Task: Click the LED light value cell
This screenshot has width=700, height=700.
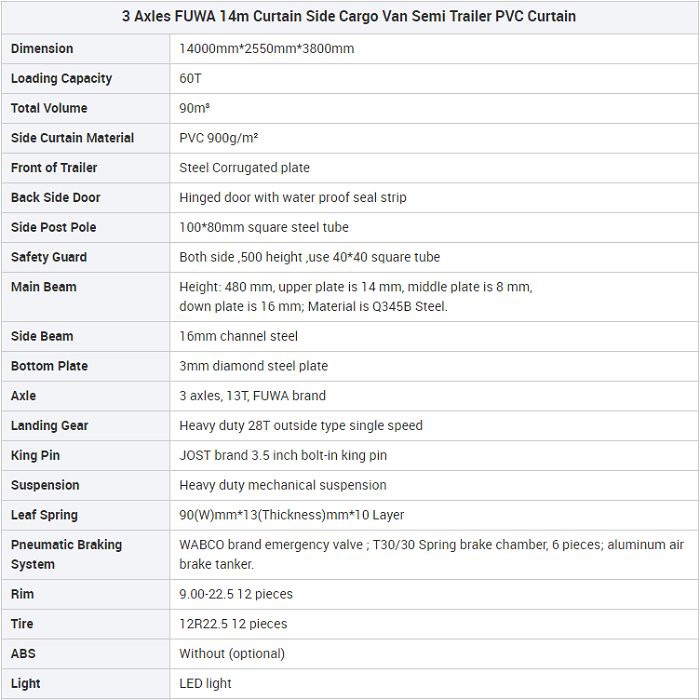Action: [205, 683]
